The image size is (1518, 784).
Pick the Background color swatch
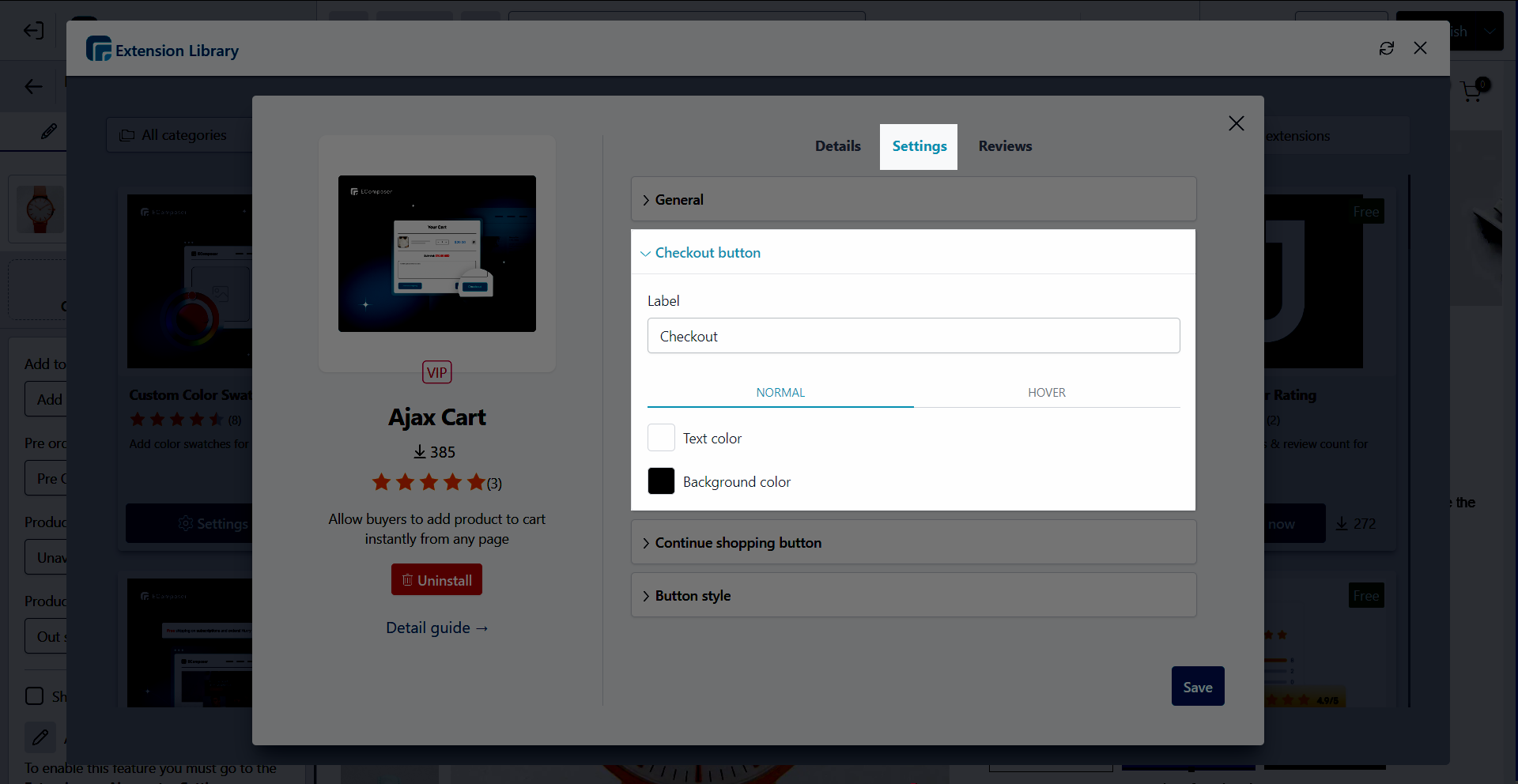click(661, 481)
